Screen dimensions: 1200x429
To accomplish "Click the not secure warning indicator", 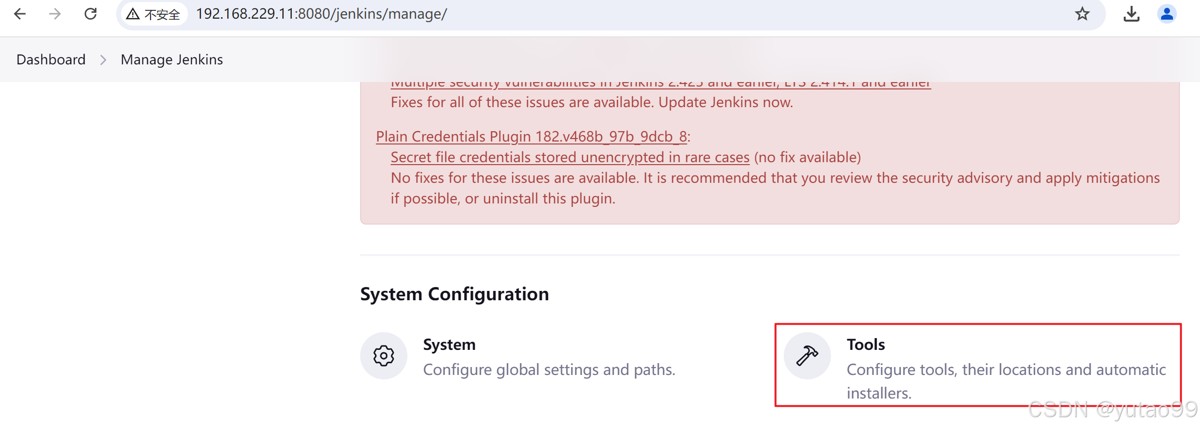I will click(153, 14).
